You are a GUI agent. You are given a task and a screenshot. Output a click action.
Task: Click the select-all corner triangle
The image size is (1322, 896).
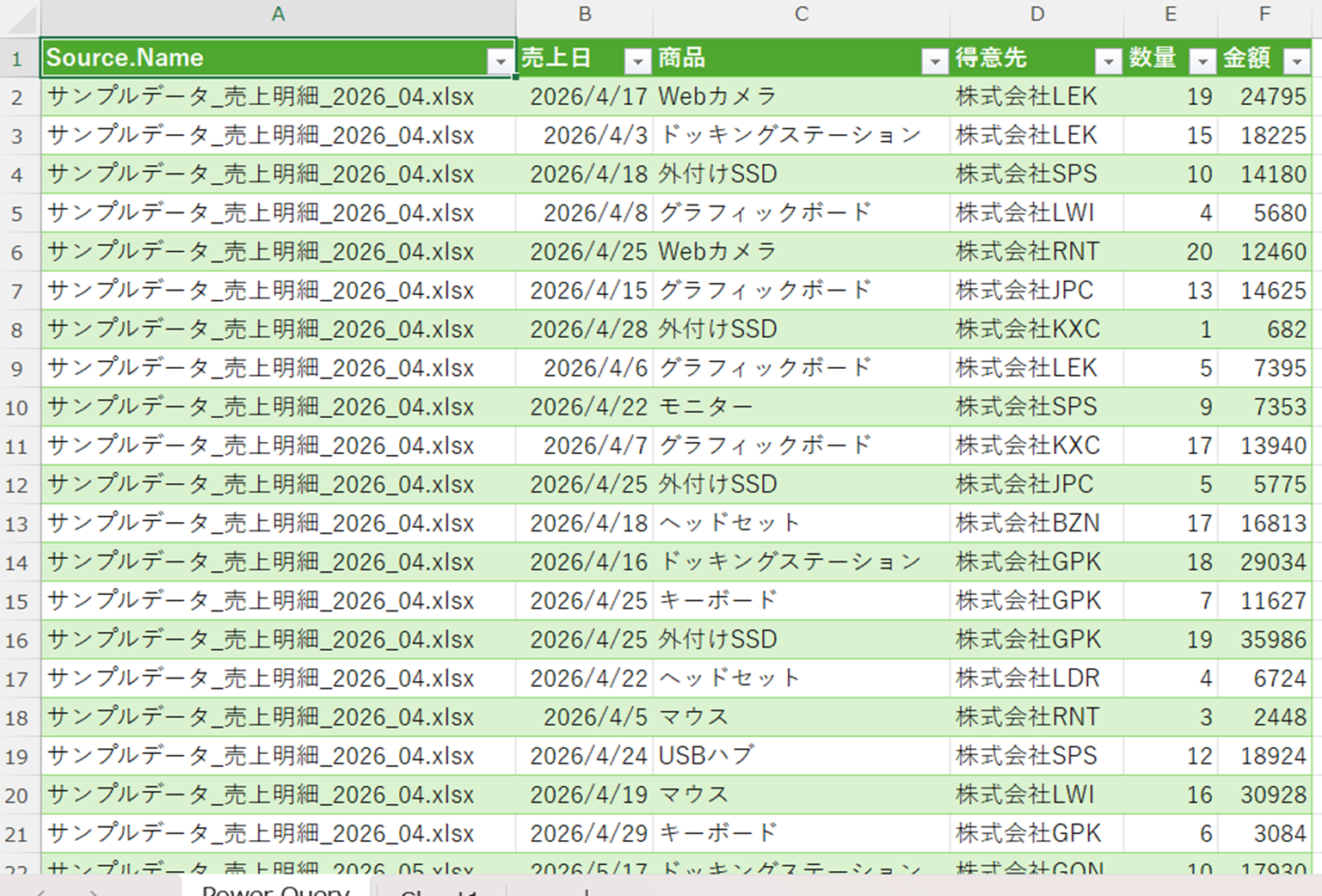coord(21,17)
